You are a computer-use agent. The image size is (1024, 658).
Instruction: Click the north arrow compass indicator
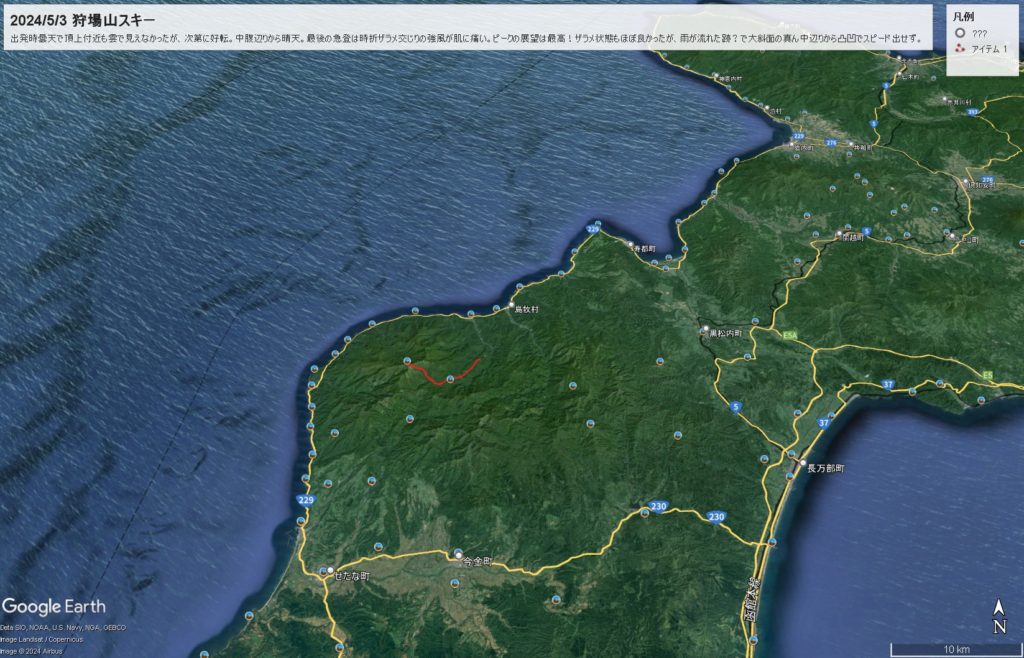(999, 617)
